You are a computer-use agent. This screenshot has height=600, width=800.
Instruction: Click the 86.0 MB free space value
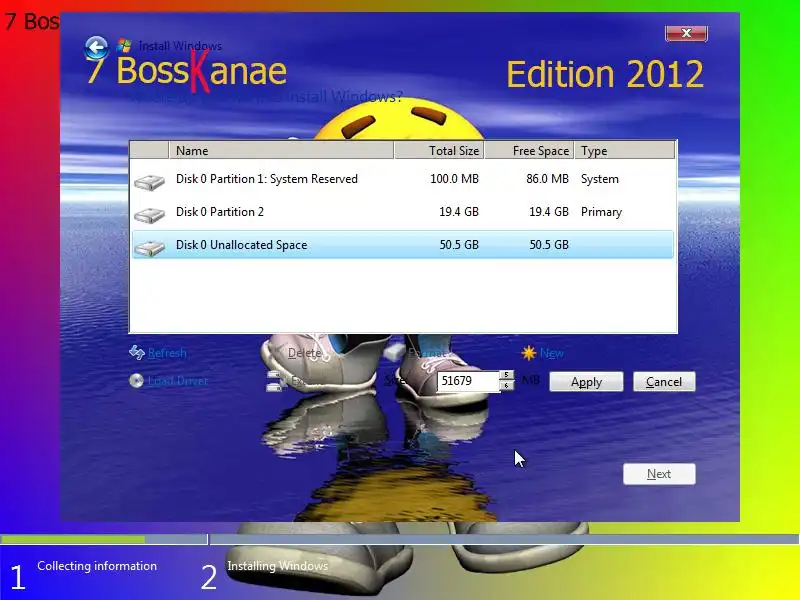[x=547, y=179]
